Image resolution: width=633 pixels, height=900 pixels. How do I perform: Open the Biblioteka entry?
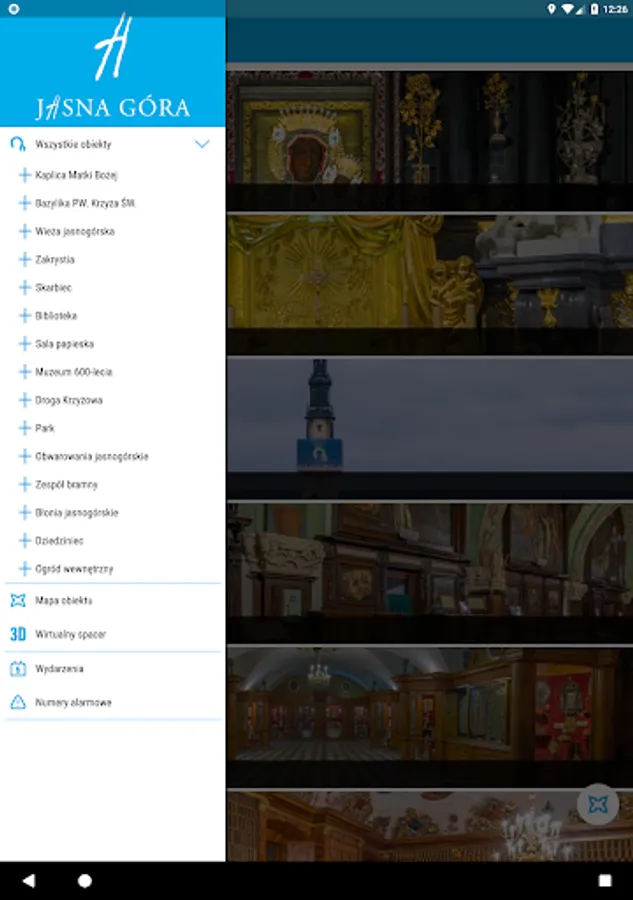pyautogui.click(x=56, y=316)
